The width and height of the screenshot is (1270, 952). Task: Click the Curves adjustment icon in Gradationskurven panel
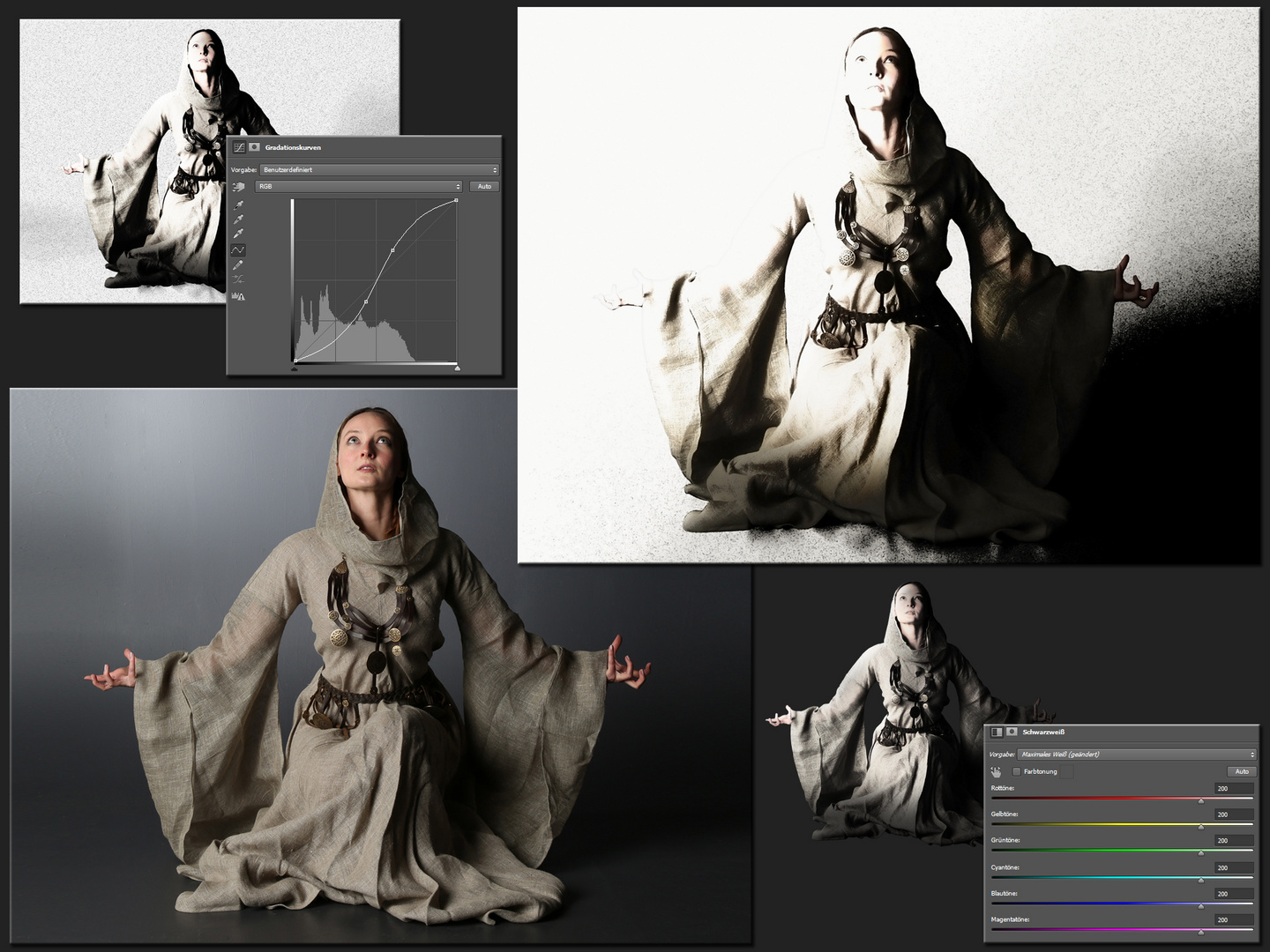(239, 147)
